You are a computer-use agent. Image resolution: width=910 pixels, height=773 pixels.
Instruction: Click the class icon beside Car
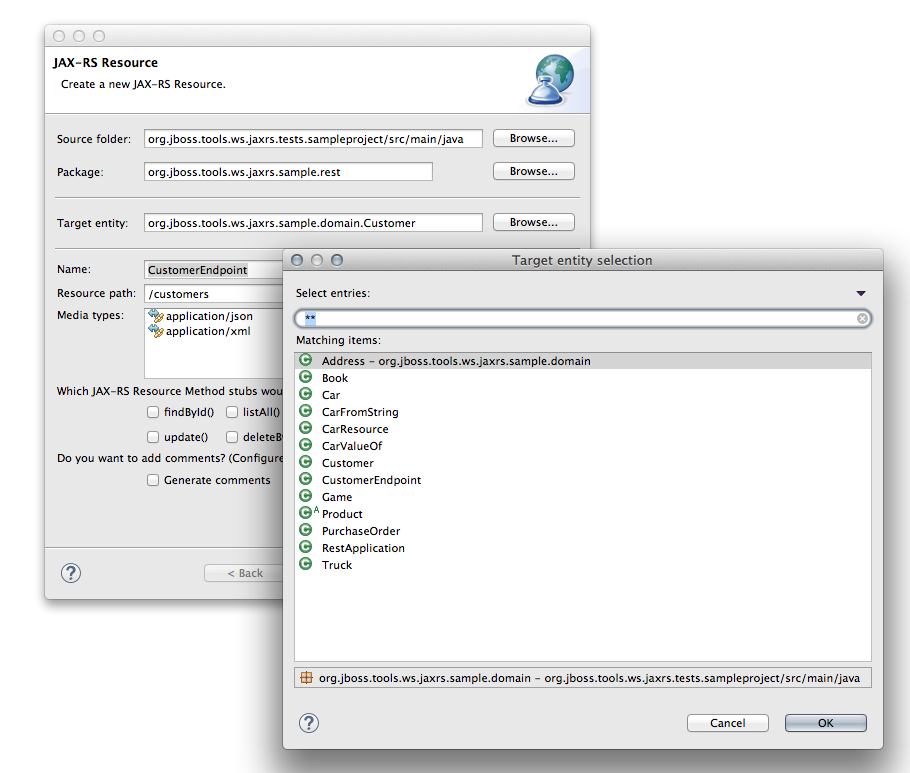pos(305,394)
